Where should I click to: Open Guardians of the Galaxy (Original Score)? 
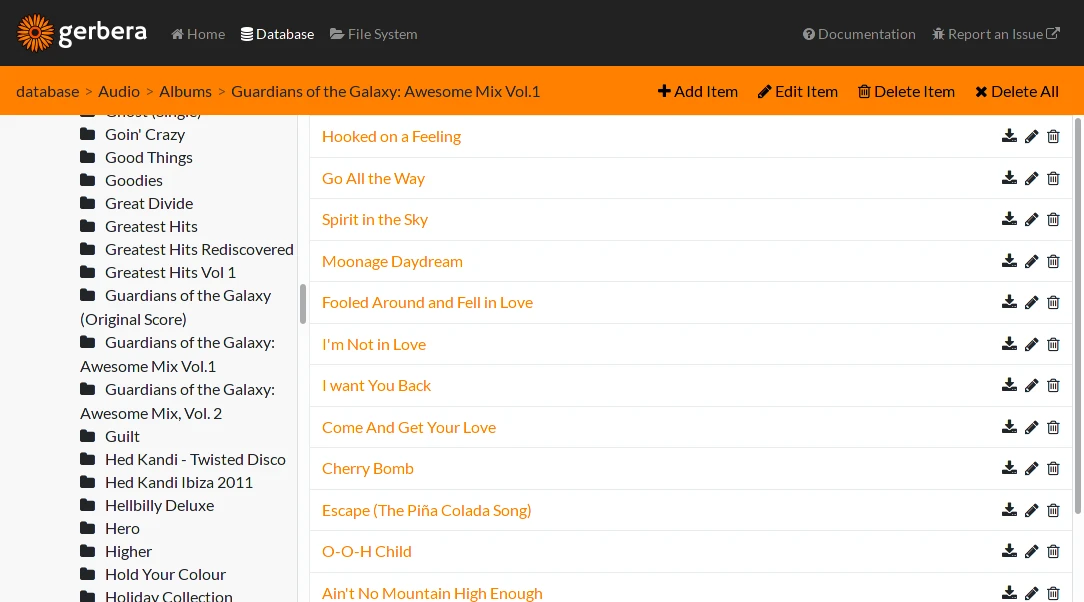176,307
